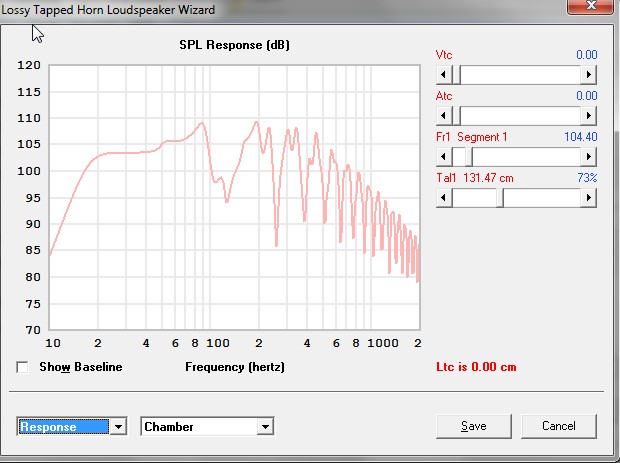The image size is (620, 463).
Task: Click the Tal1 percentage 73%
Action: 587,178
